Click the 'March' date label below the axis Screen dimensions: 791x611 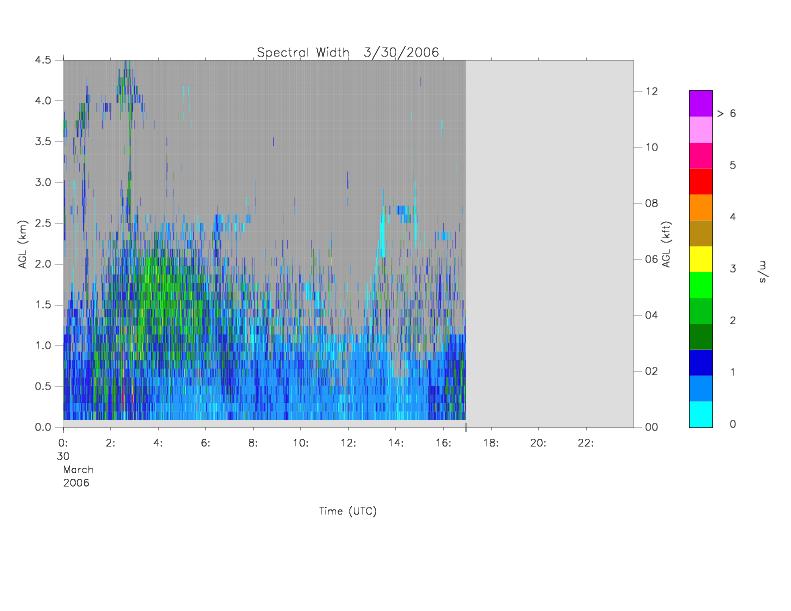point(78,470)
